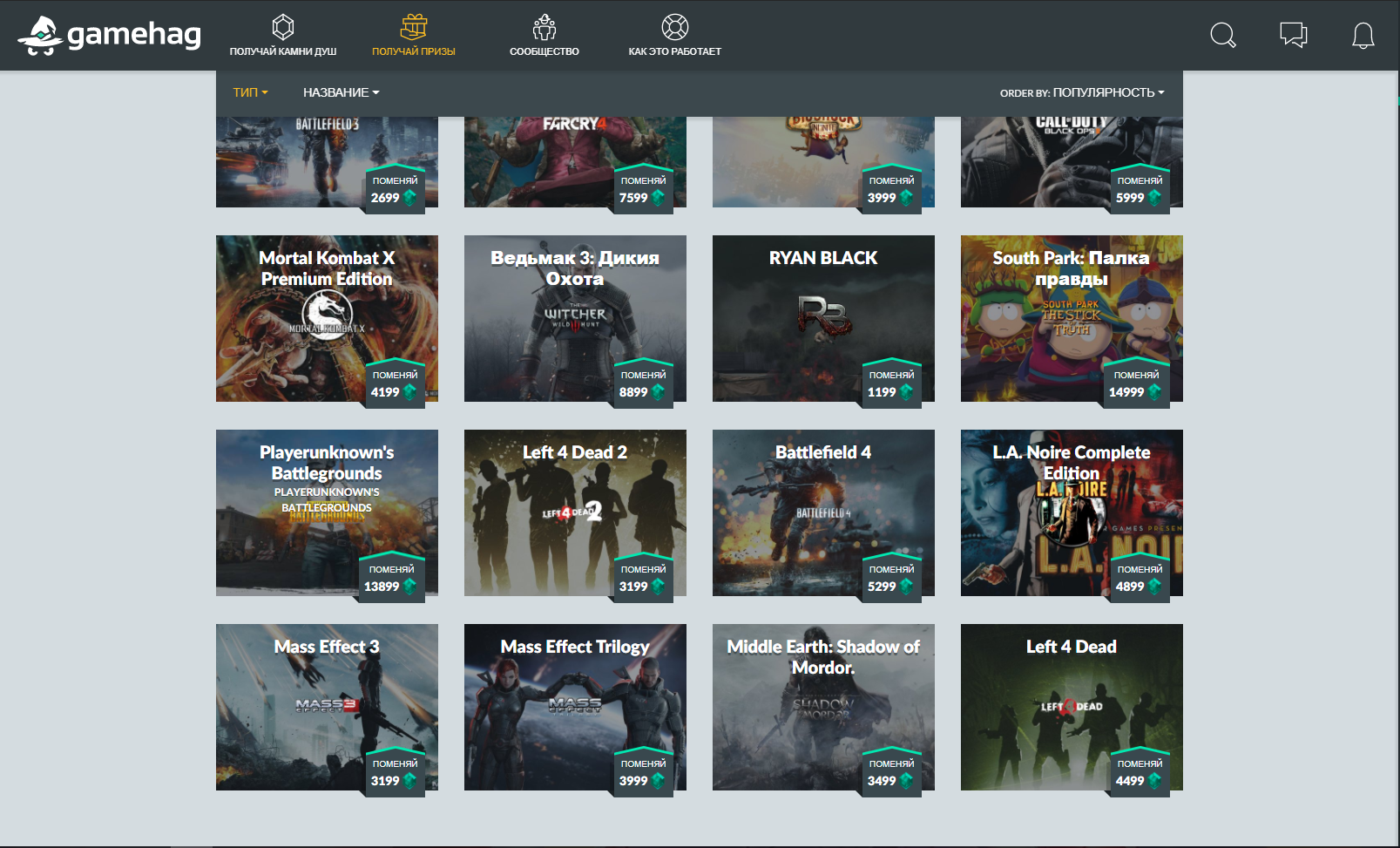Click ПОМЕНЯЙ label on L.A. Noire card
1400x848 pixels.
(x=1140, y=569)
